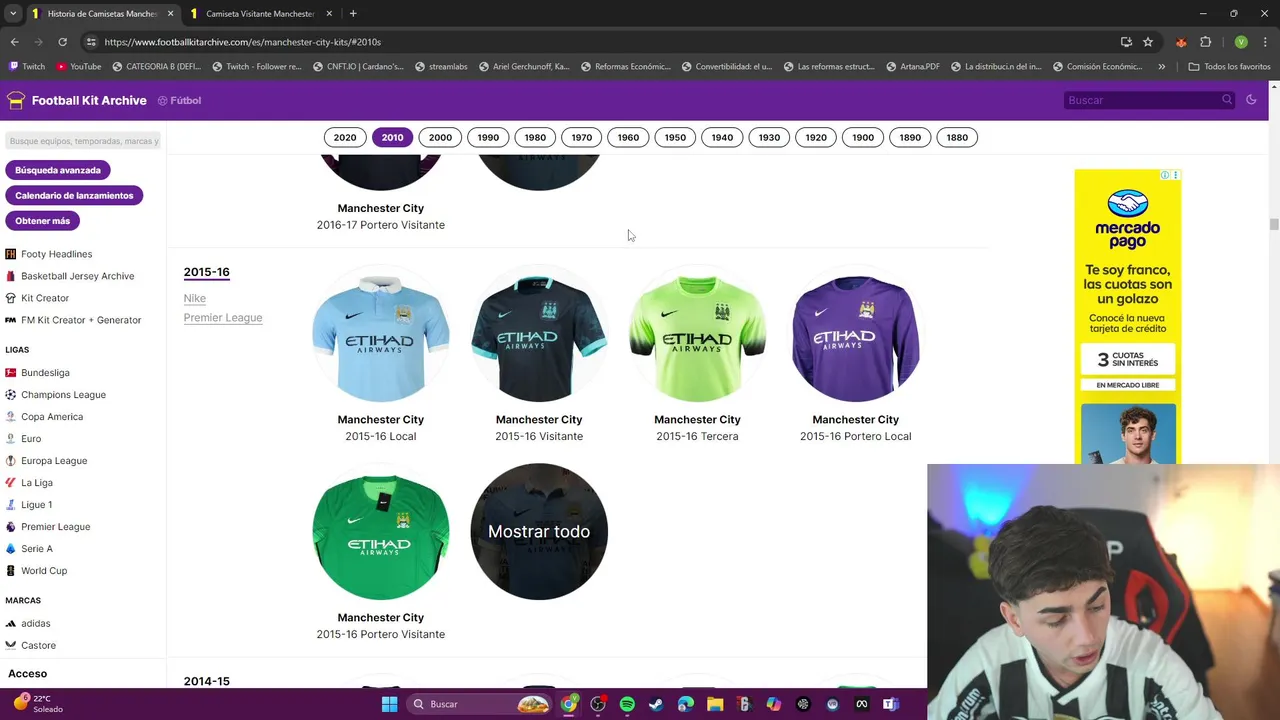Select the 2020 decade pill

pos(345,137)
